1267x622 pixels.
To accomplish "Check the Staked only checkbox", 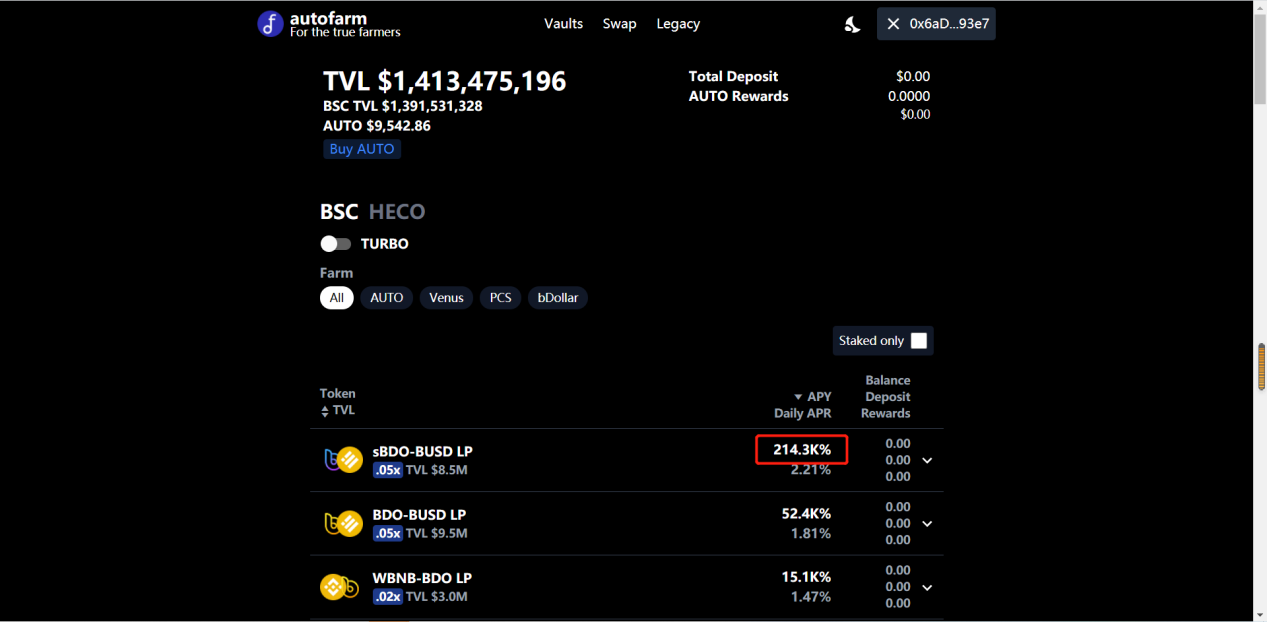I will click(x=919, y=341).
